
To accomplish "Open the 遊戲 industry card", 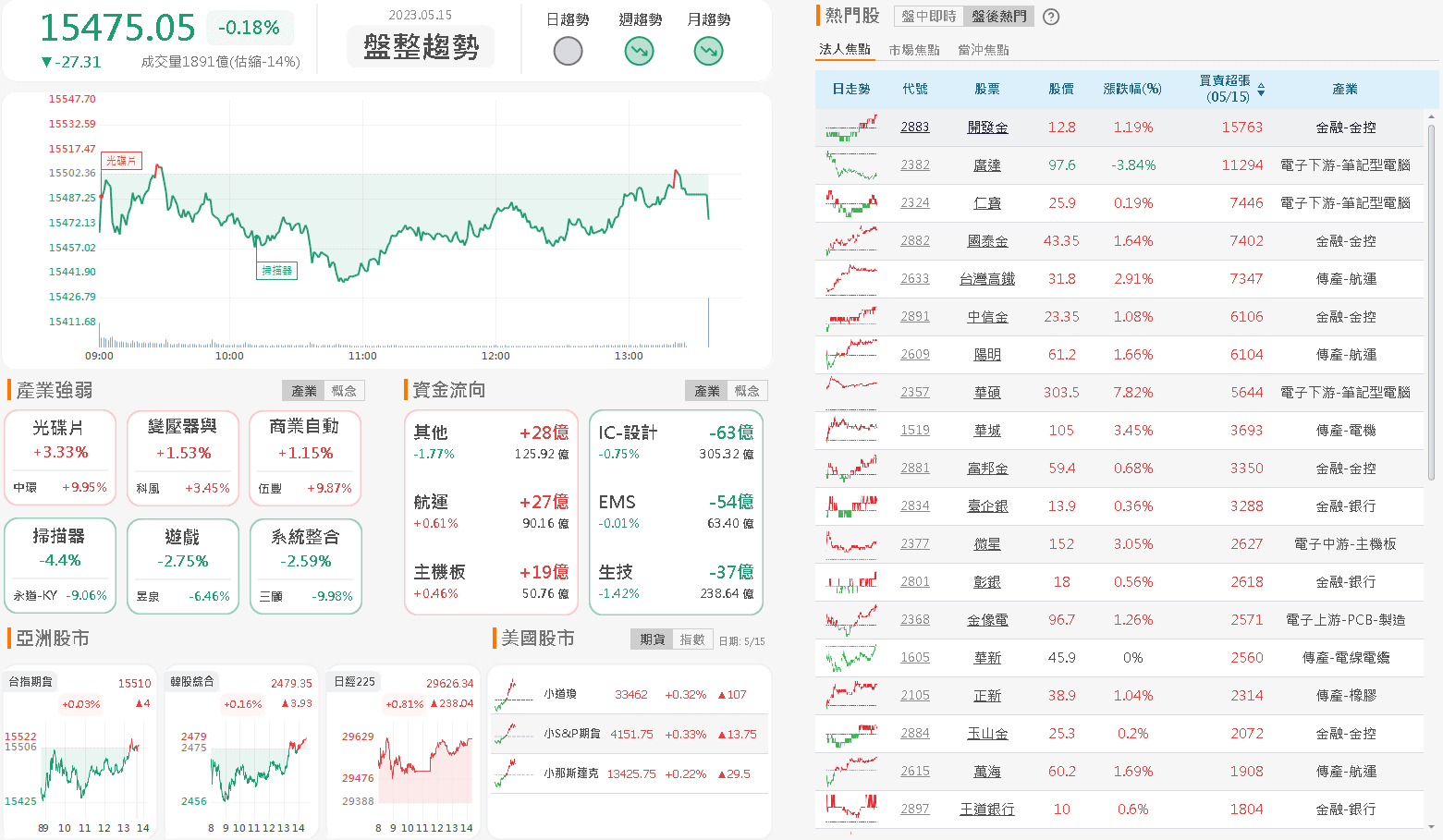I will coord(183,566).
